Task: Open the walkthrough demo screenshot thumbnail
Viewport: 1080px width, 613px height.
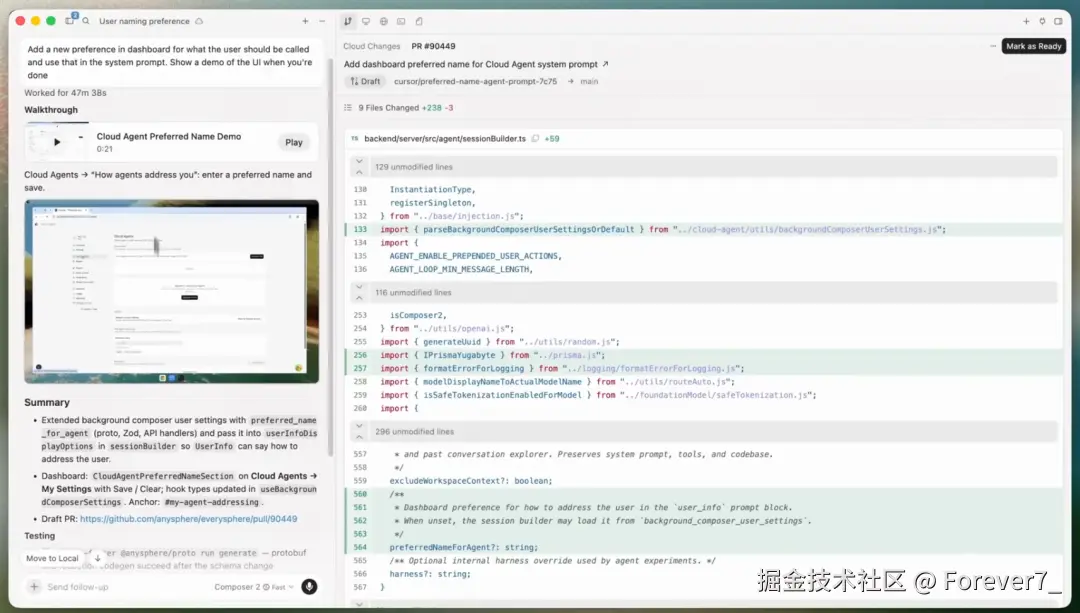Action: pos(172,291)
